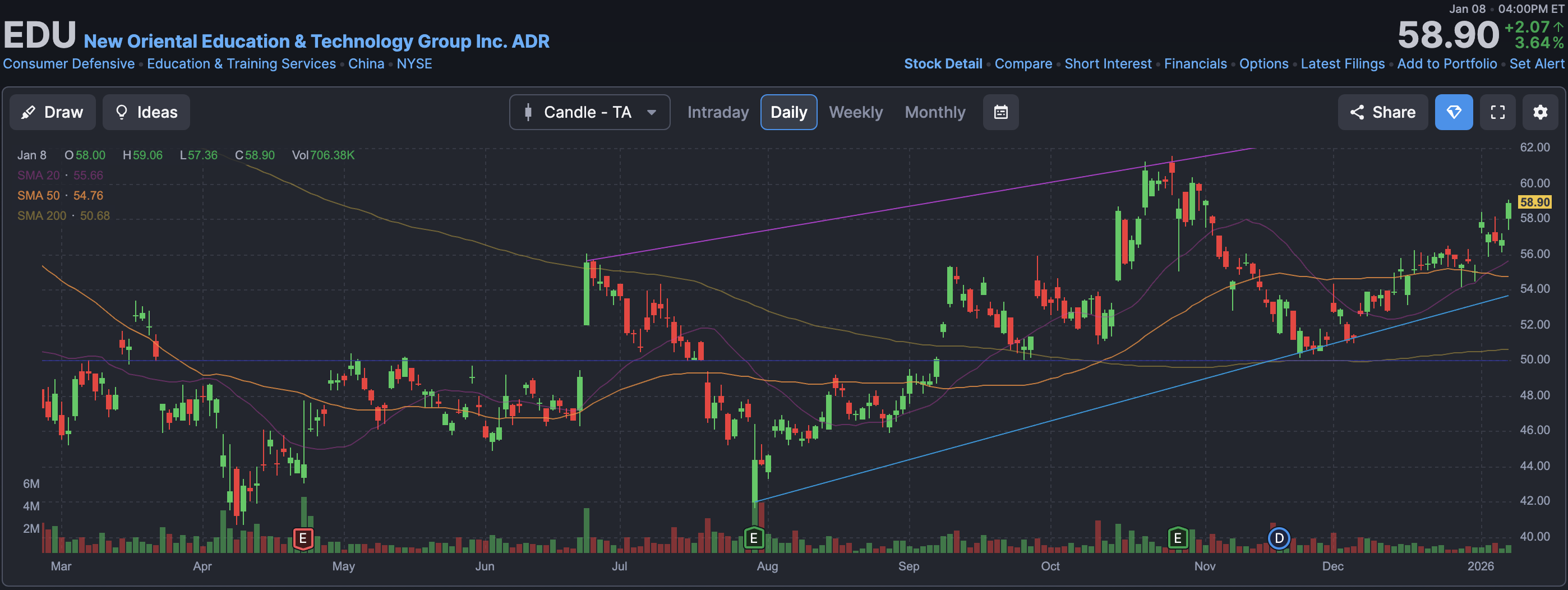The image size is (1568, 590).
Task: Click the 3.64% percent change
Action: pyautogui.click(x=1538, y=43)
